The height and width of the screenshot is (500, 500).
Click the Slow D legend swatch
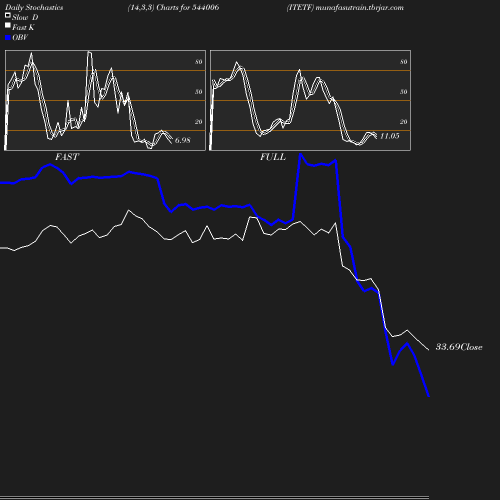point(8,15)
